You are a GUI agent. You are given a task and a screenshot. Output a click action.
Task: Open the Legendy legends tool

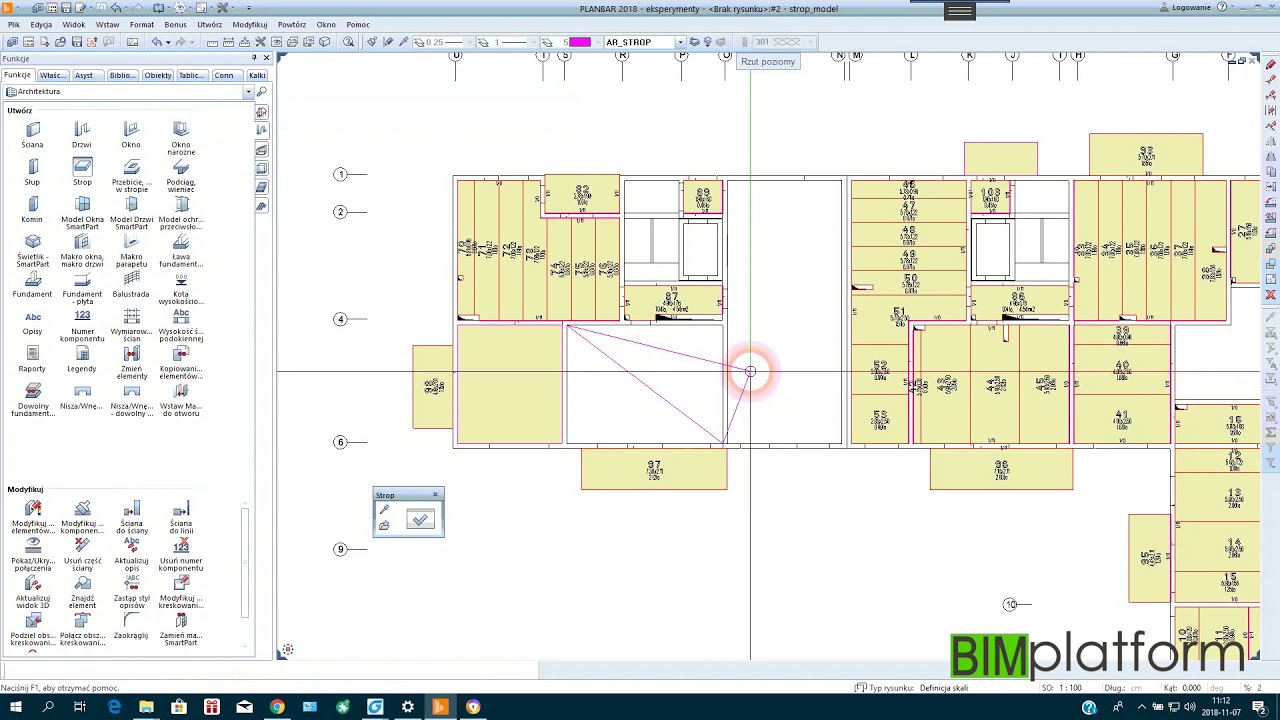click(82, 360)
